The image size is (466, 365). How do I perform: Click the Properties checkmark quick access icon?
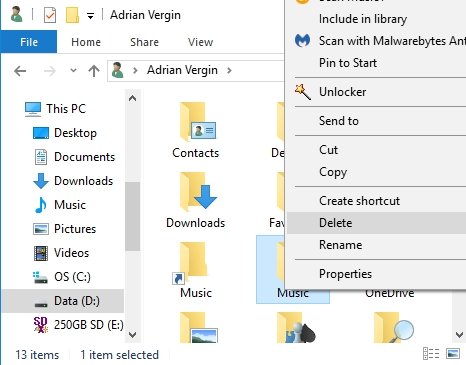50,15
